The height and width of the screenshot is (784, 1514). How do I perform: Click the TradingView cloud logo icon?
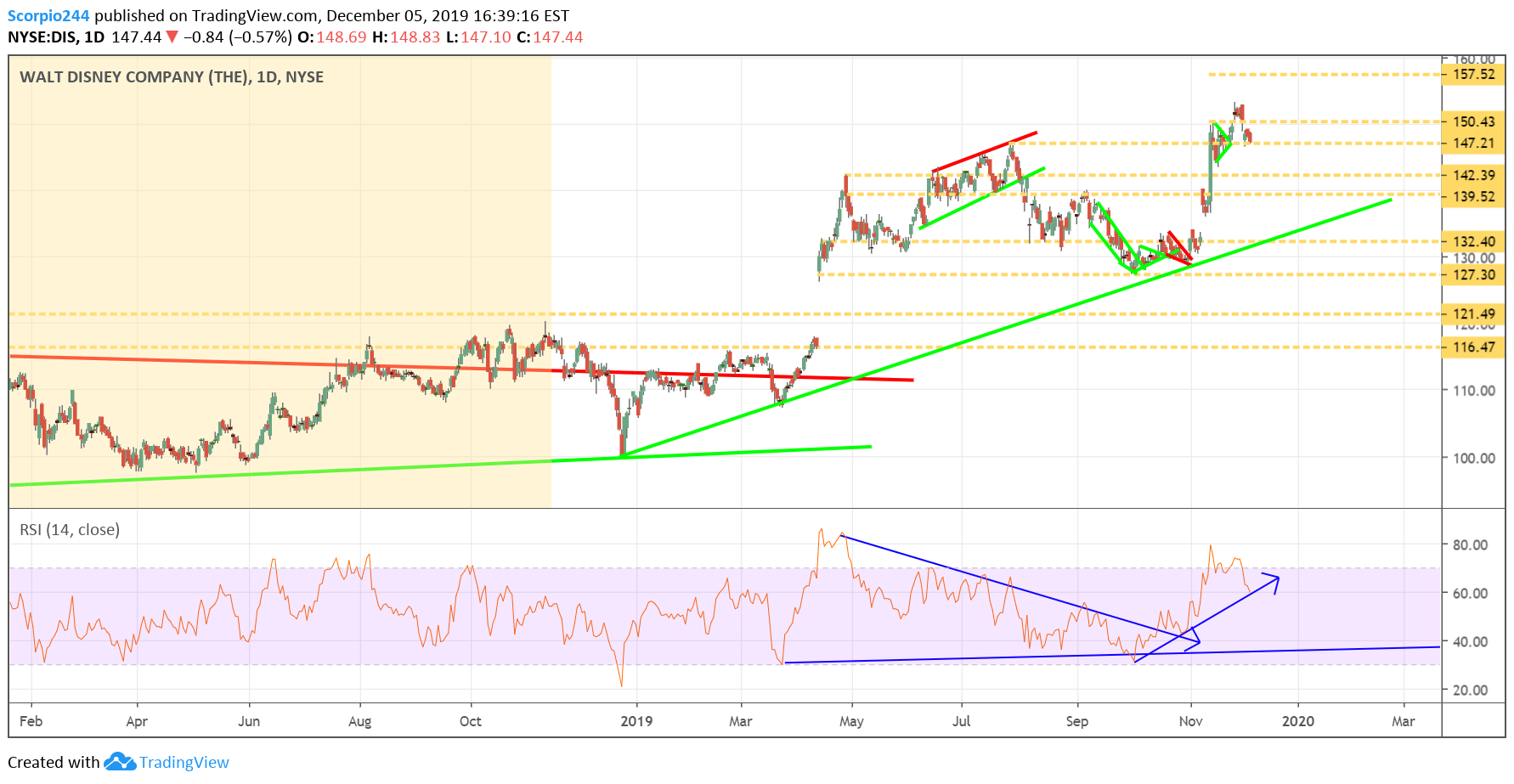(x=120, y=761)
